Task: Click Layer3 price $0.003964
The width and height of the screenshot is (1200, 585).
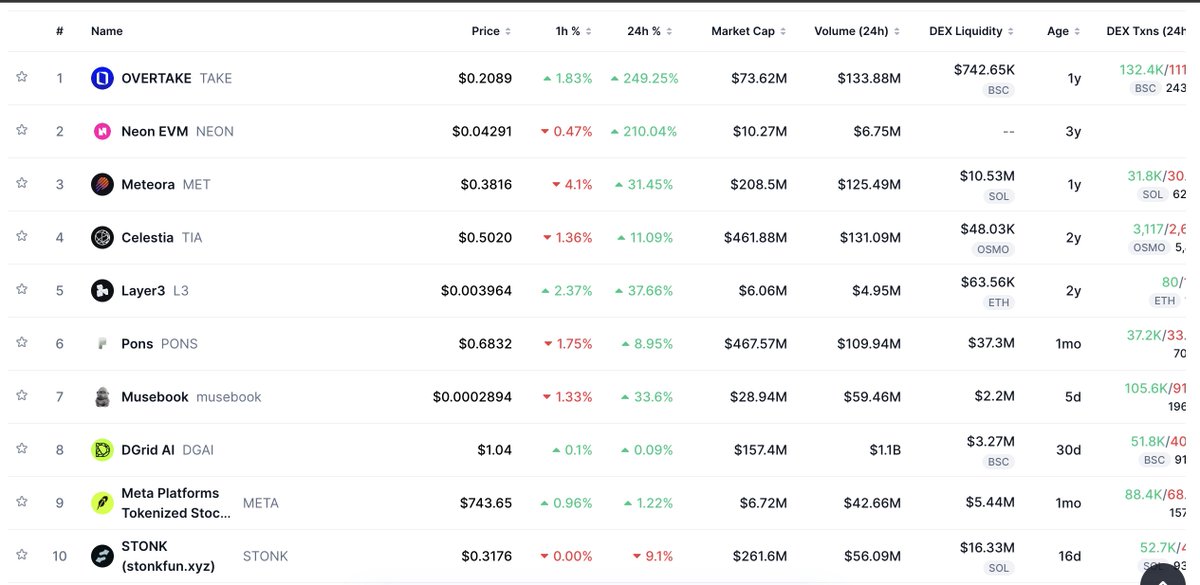Action: click(476, 290)
